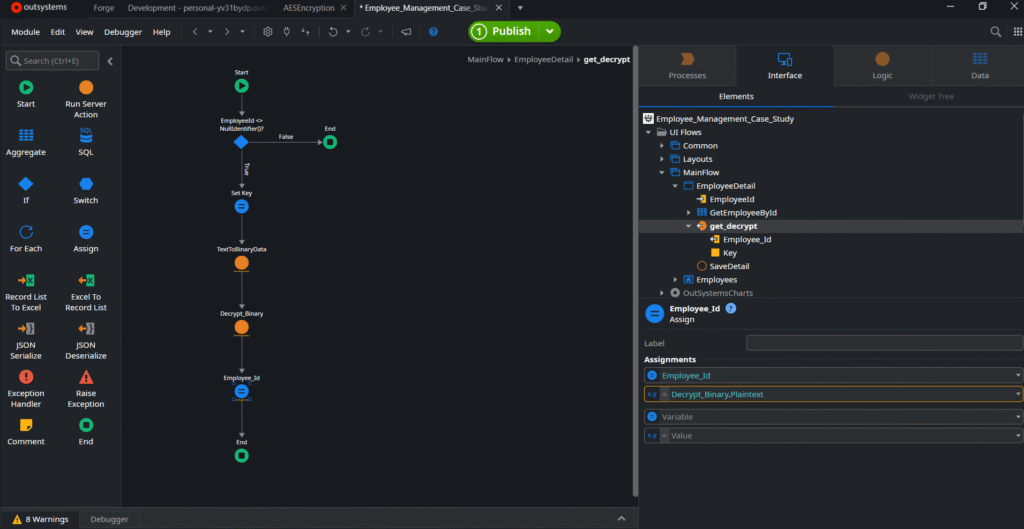Open the 8 Warnings tab
The image size is (1024, 529).
40,519
